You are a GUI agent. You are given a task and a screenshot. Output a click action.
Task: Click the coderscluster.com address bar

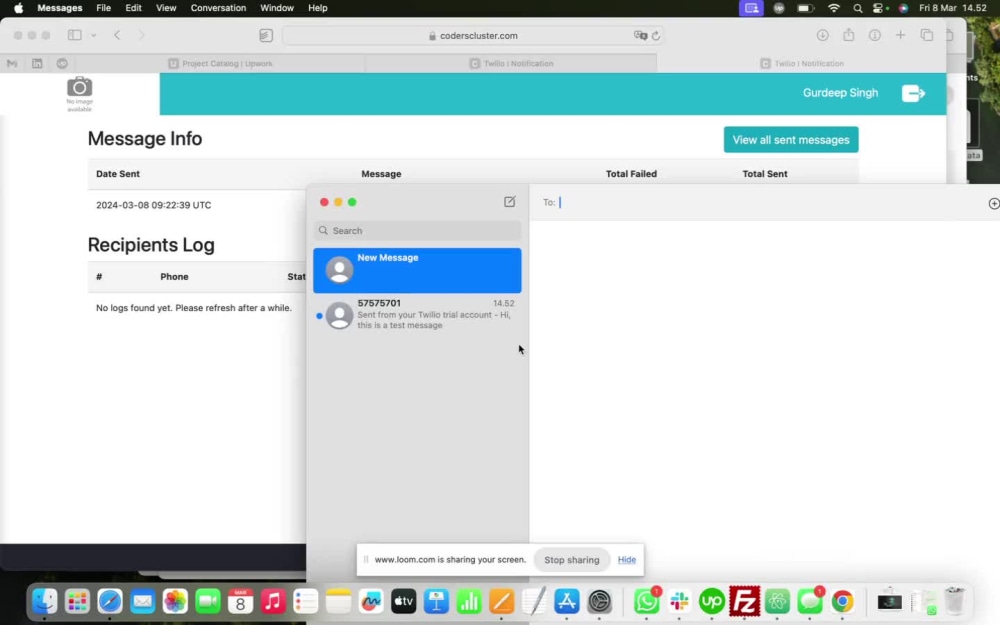pyautogui.click(x=473, y=36)
